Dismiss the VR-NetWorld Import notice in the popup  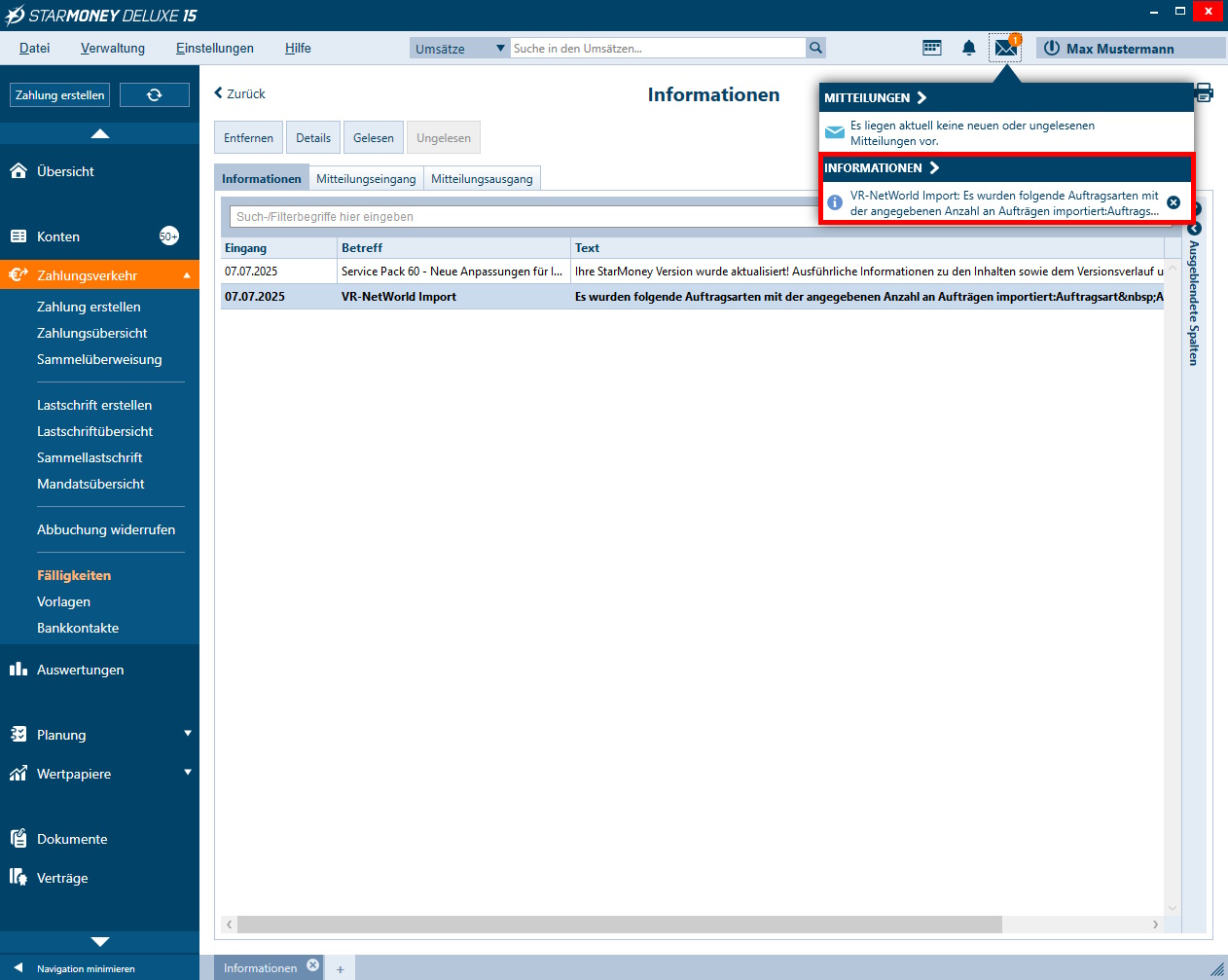(x=1174, y=202)
